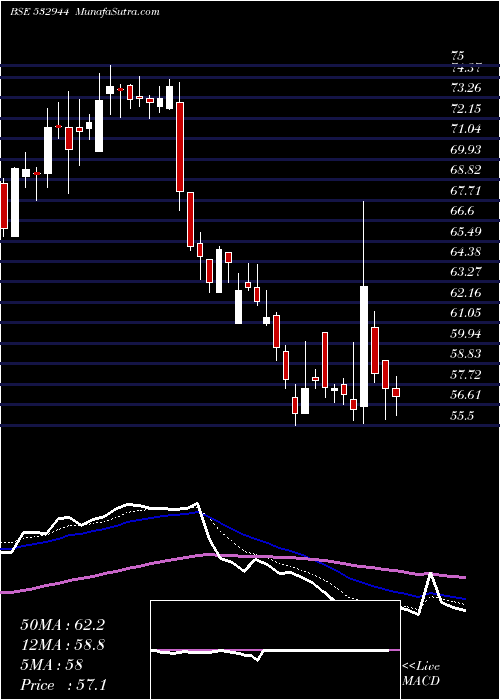Click the 59.94 price axis label
This screenshot has height=700, width=500.
(x=466, y=333)
